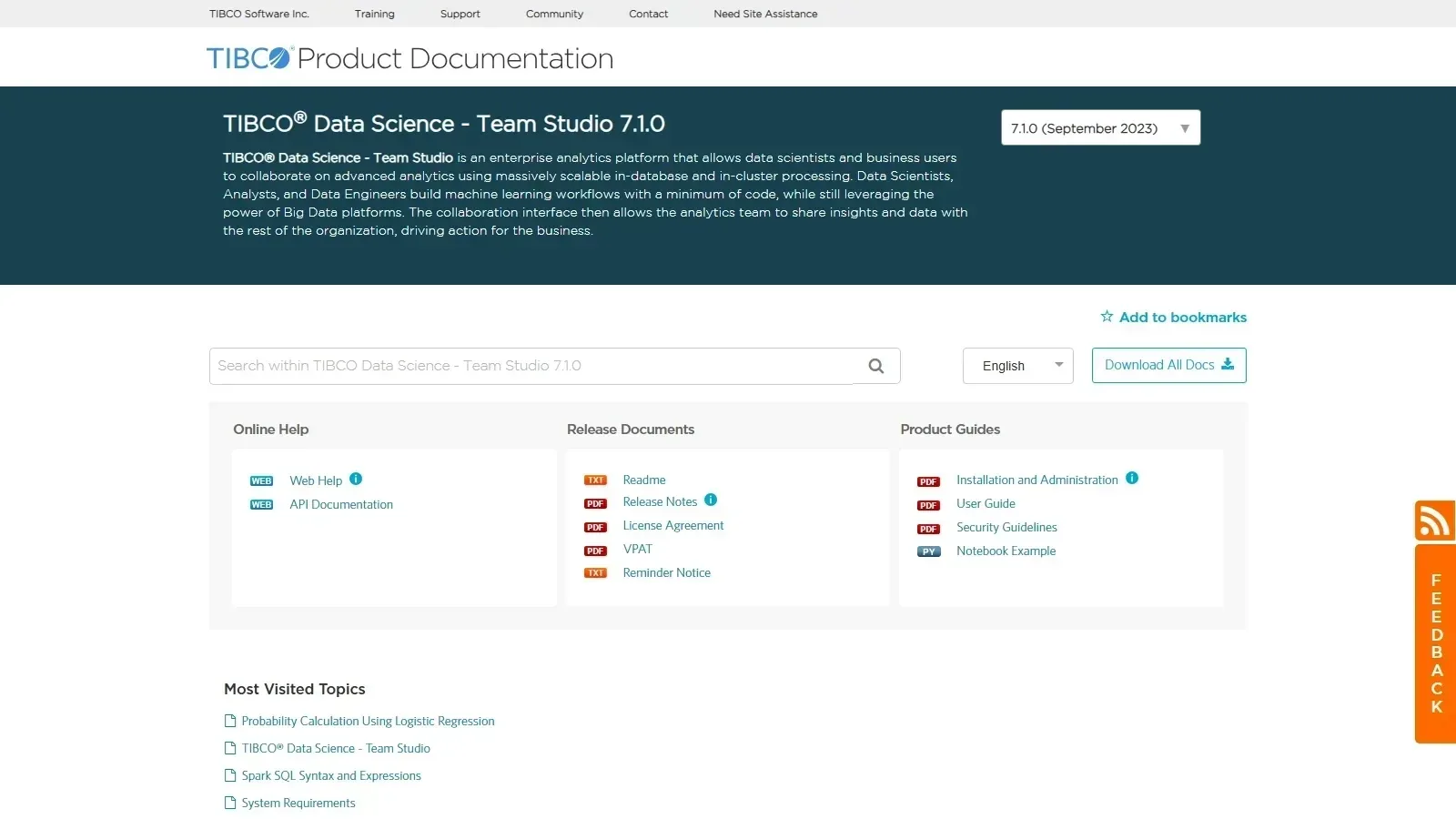The height and width of the screenshot is (819, 1456).
Task: Click page icon beside System Requirements topic
Action: pyautogui.click(x=230, y=803)
